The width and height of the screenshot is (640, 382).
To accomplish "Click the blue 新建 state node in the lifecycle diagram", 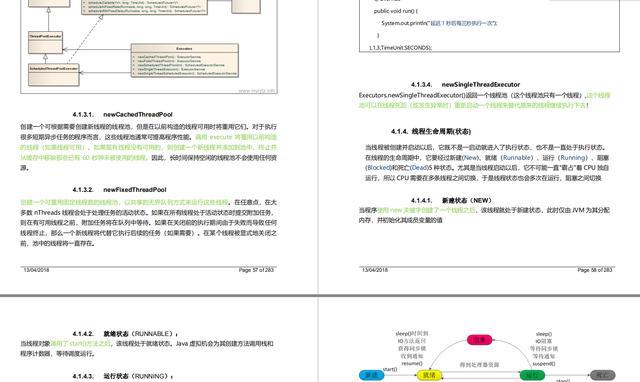I will click(x=371, y=375).
